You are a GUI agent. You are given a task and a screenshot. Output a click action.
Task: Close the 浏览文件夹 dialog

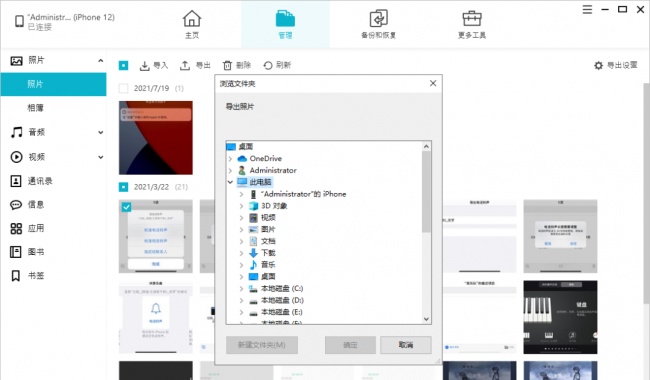pos(433,83)
